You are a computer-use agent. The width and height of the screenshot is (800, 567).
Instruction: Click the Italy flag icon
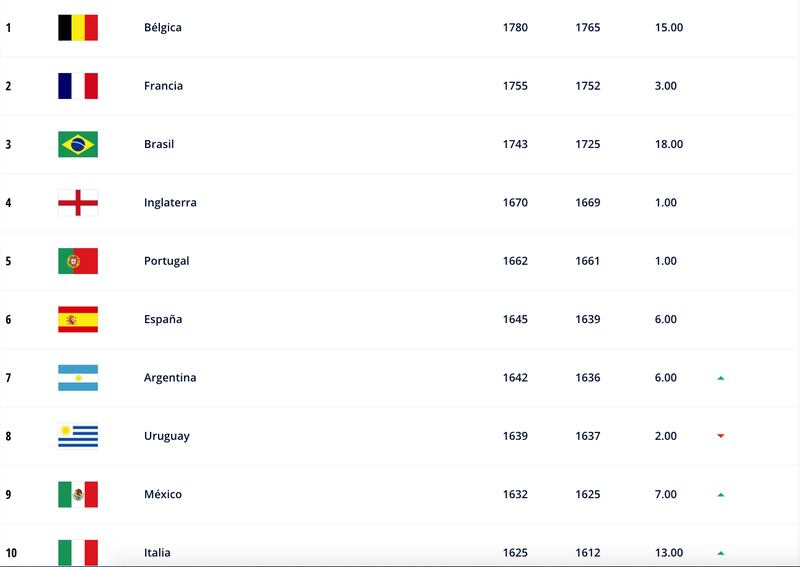[78, 553]
